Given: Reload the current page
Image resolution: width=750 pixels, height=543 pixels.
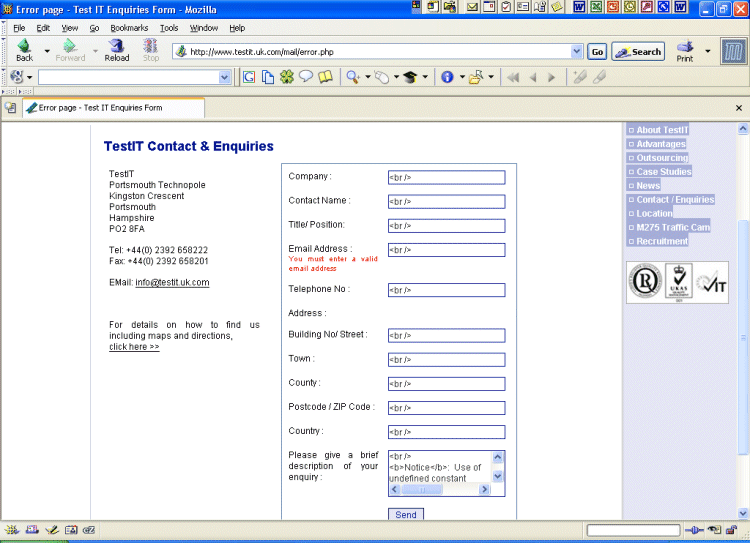Looking at the screenshot, I should (117, 50).
